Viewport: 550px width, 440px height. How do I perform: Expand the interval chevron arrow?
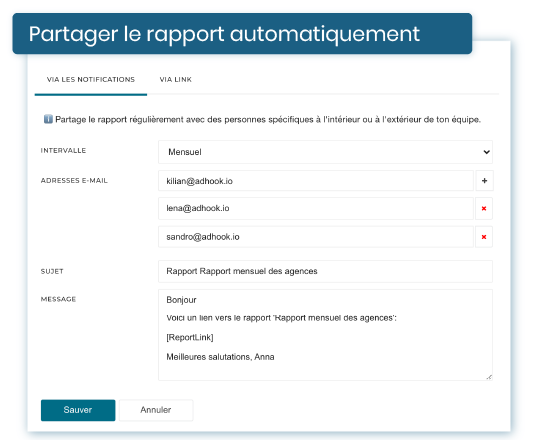pyautogui.click(x=487, y=152)
